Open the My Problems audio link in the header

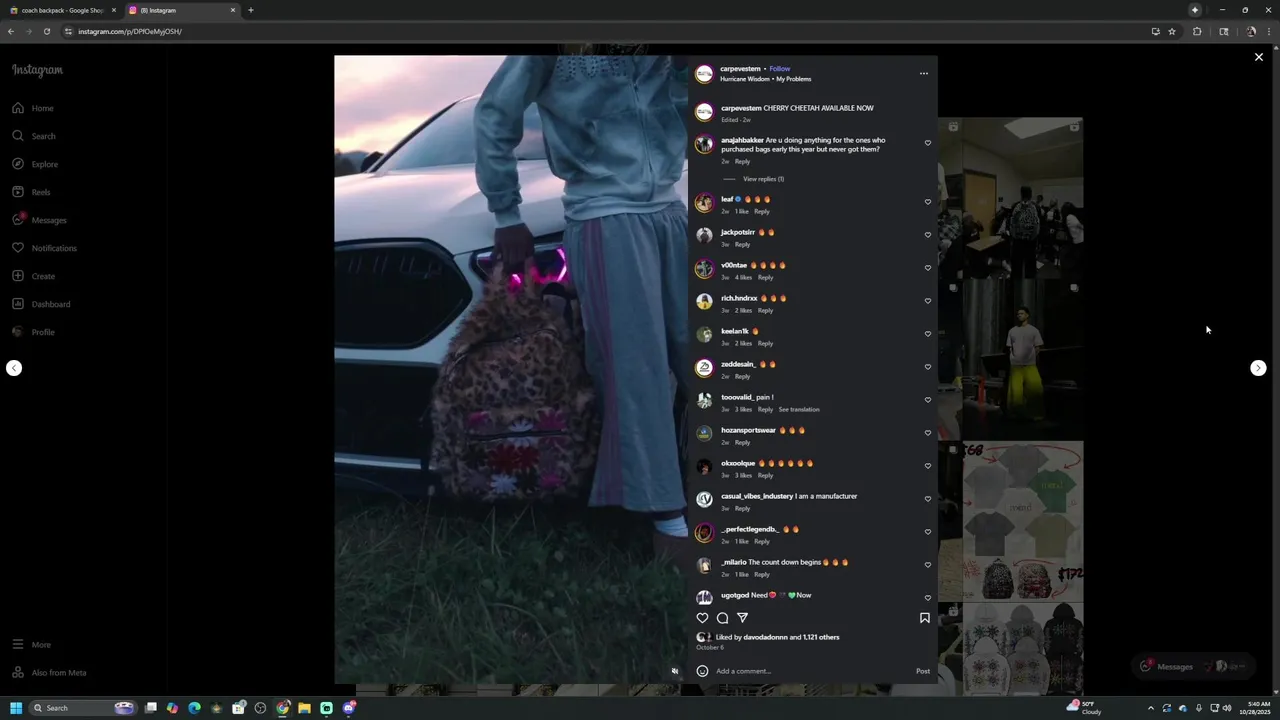point(794,79)
